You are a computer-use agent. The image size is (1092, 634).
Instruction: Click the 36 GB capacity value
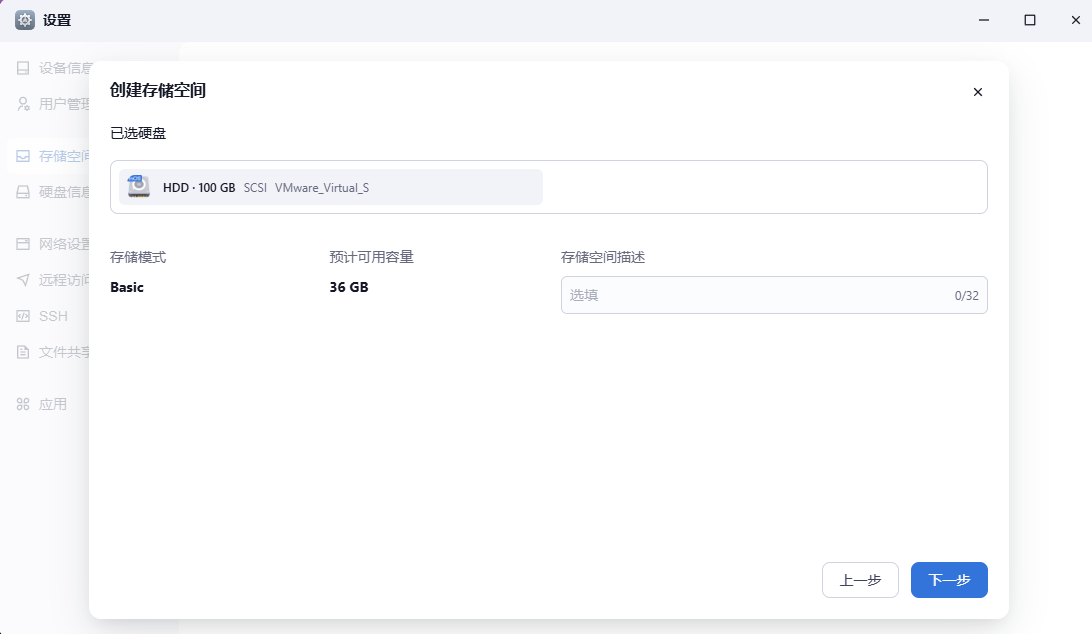tap(349, 287)
